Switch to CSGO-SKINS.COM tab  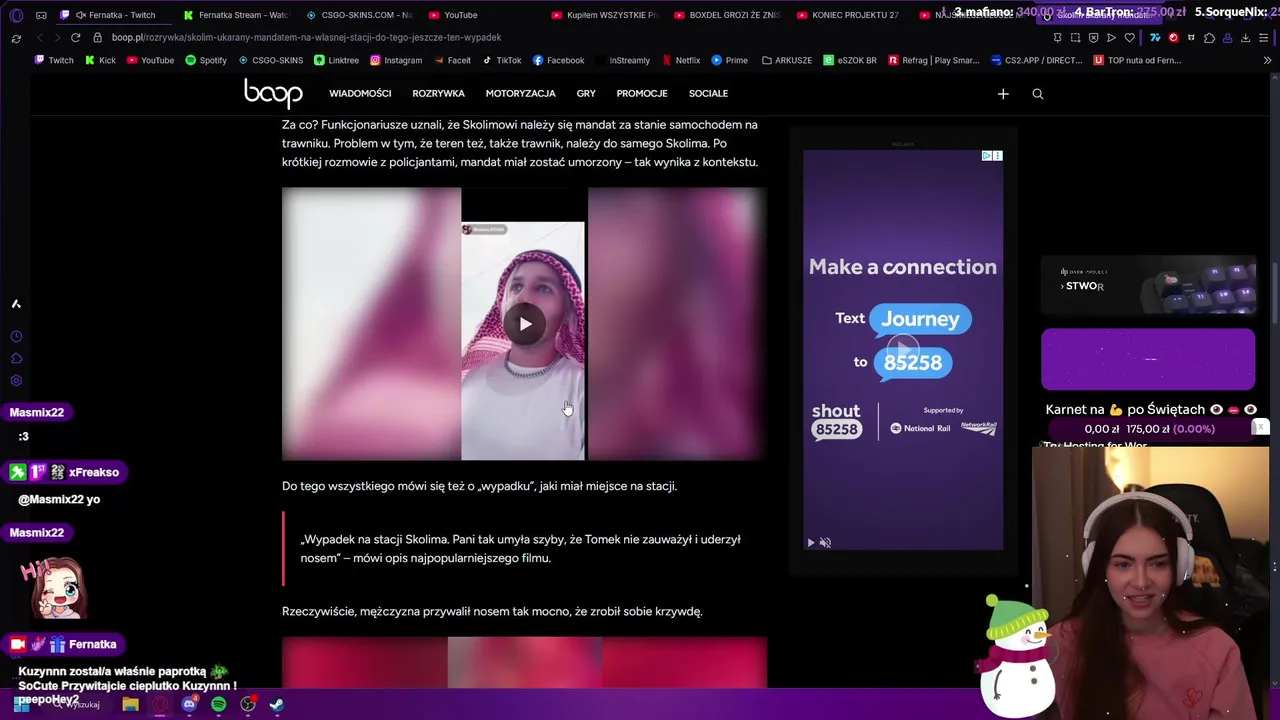point(358,15)
